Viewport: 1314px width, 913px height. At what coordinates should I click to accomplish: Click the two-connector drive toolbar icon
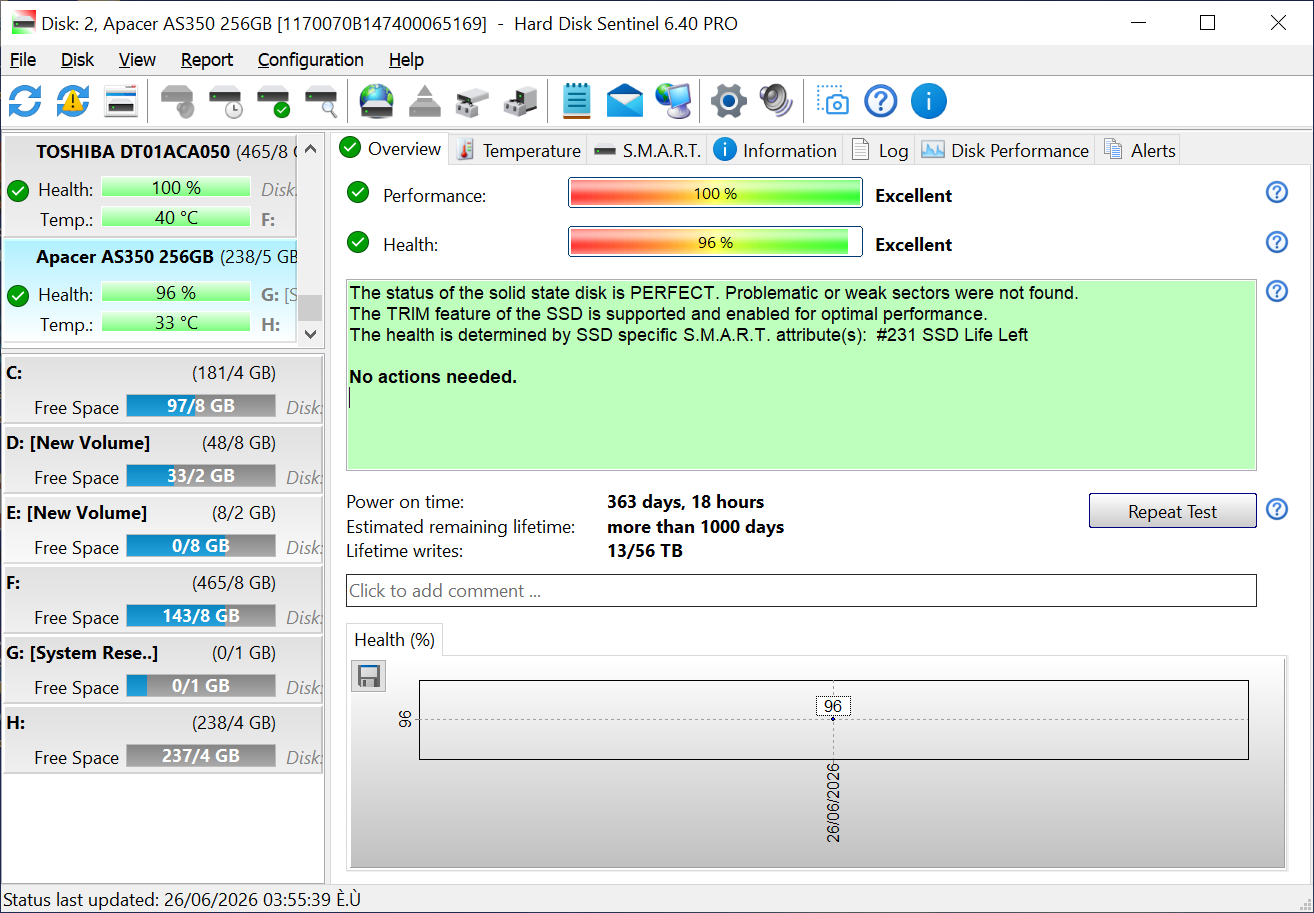pos(473,101)
